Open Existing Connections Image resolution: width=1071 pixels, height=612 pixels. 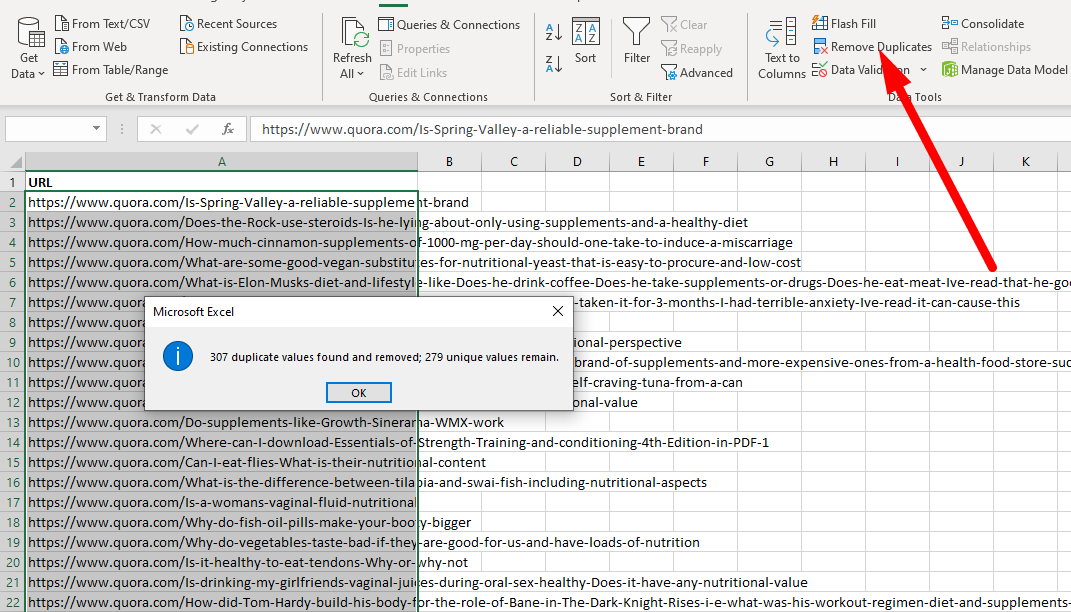tap(244, 47)
